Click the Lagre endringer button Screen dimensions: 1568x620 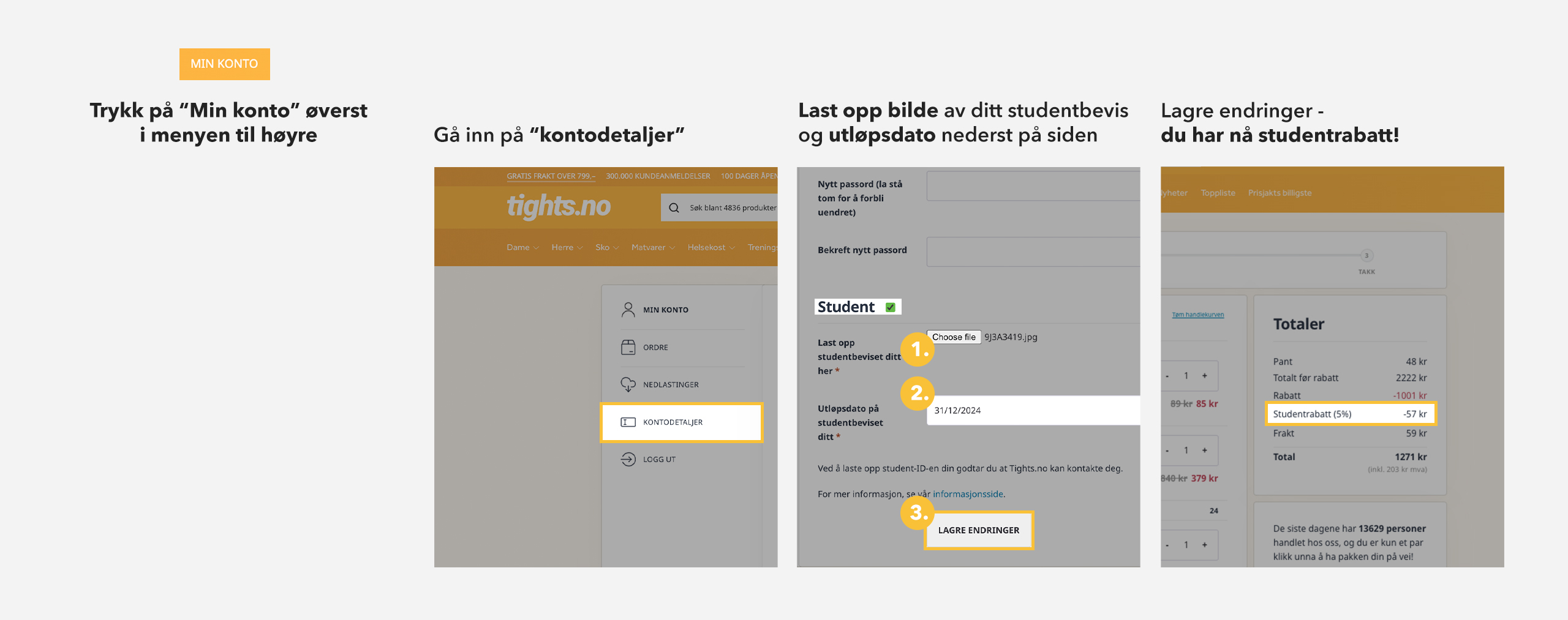tap(978, 530)
